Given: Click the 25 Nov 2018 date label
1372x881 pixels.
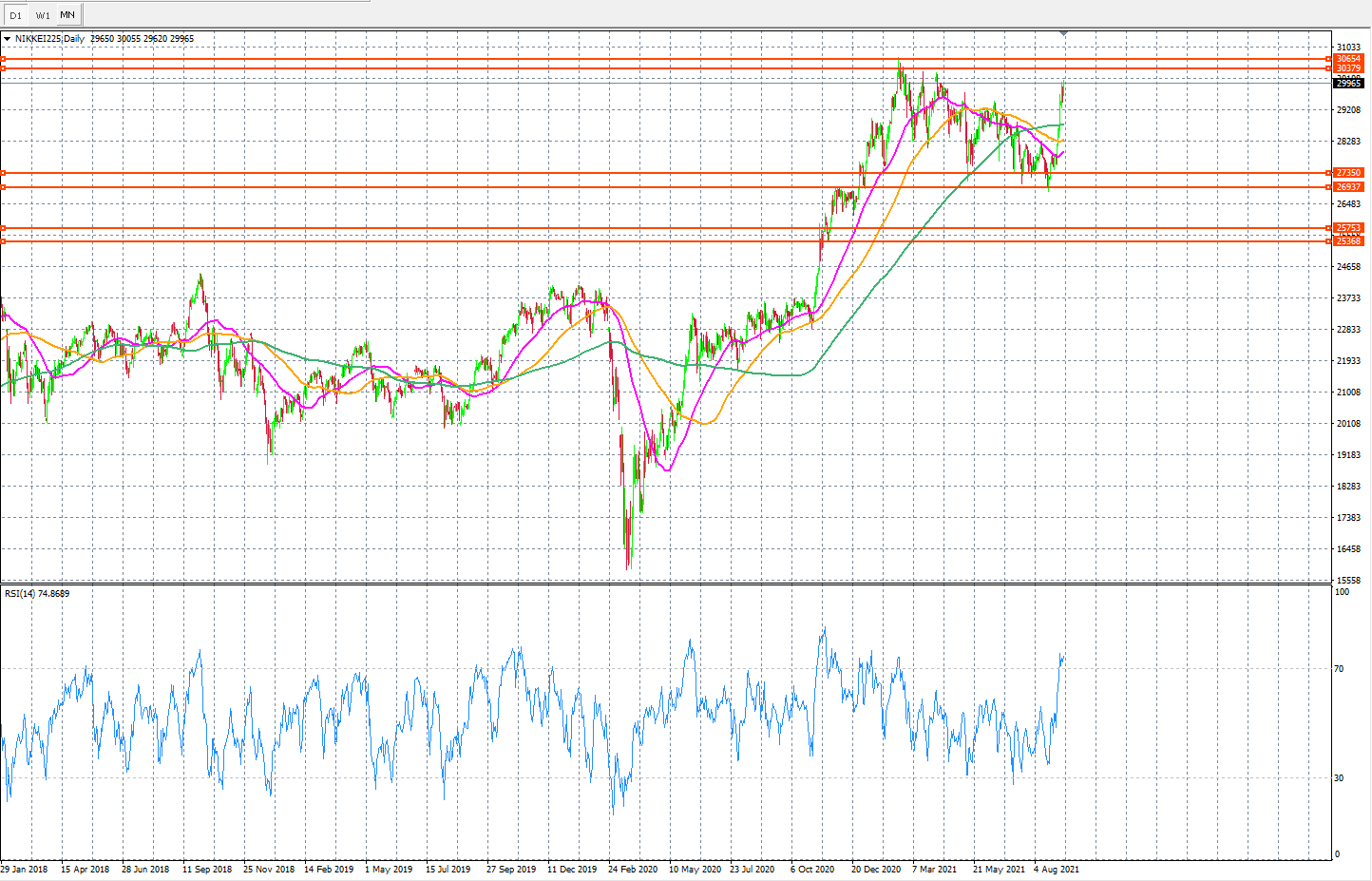Looking at the screenshot, I should [269, 869].
